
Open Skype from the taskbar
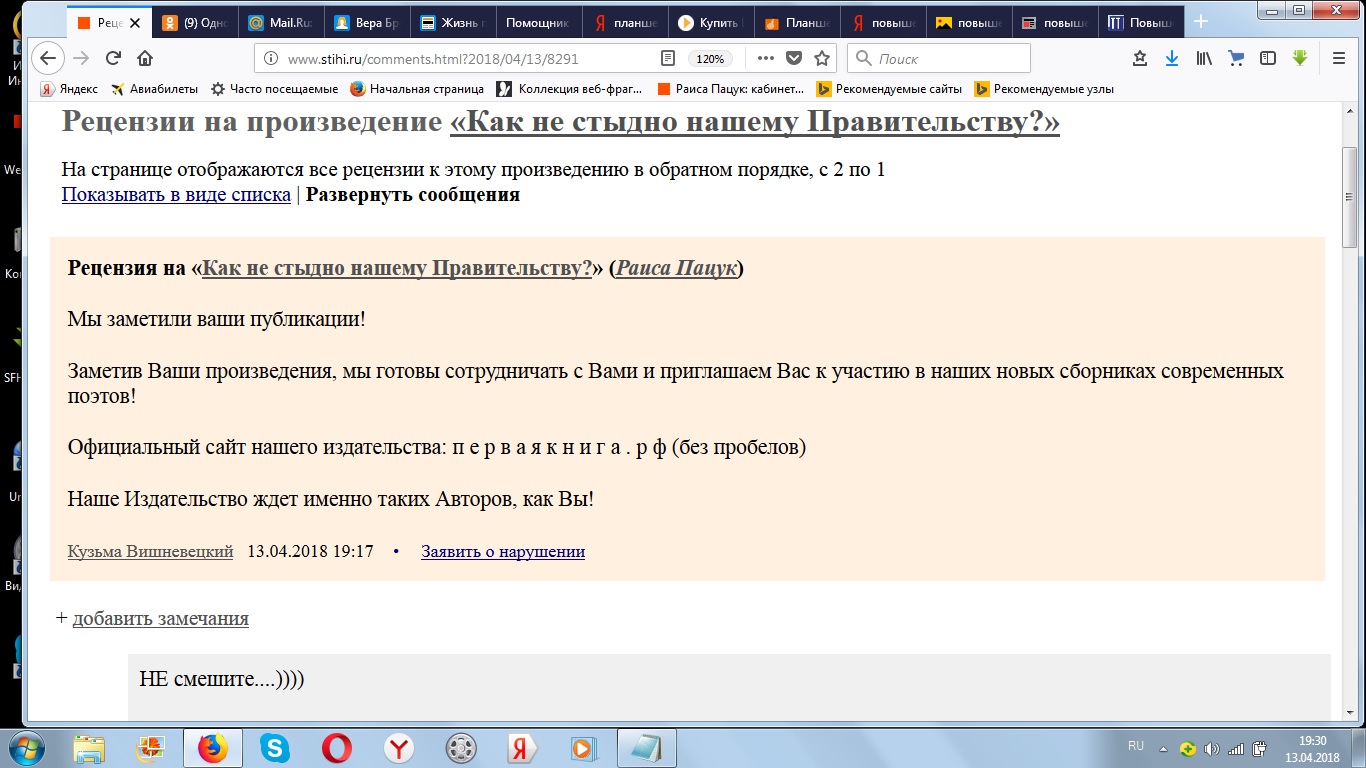coord(275,748)
